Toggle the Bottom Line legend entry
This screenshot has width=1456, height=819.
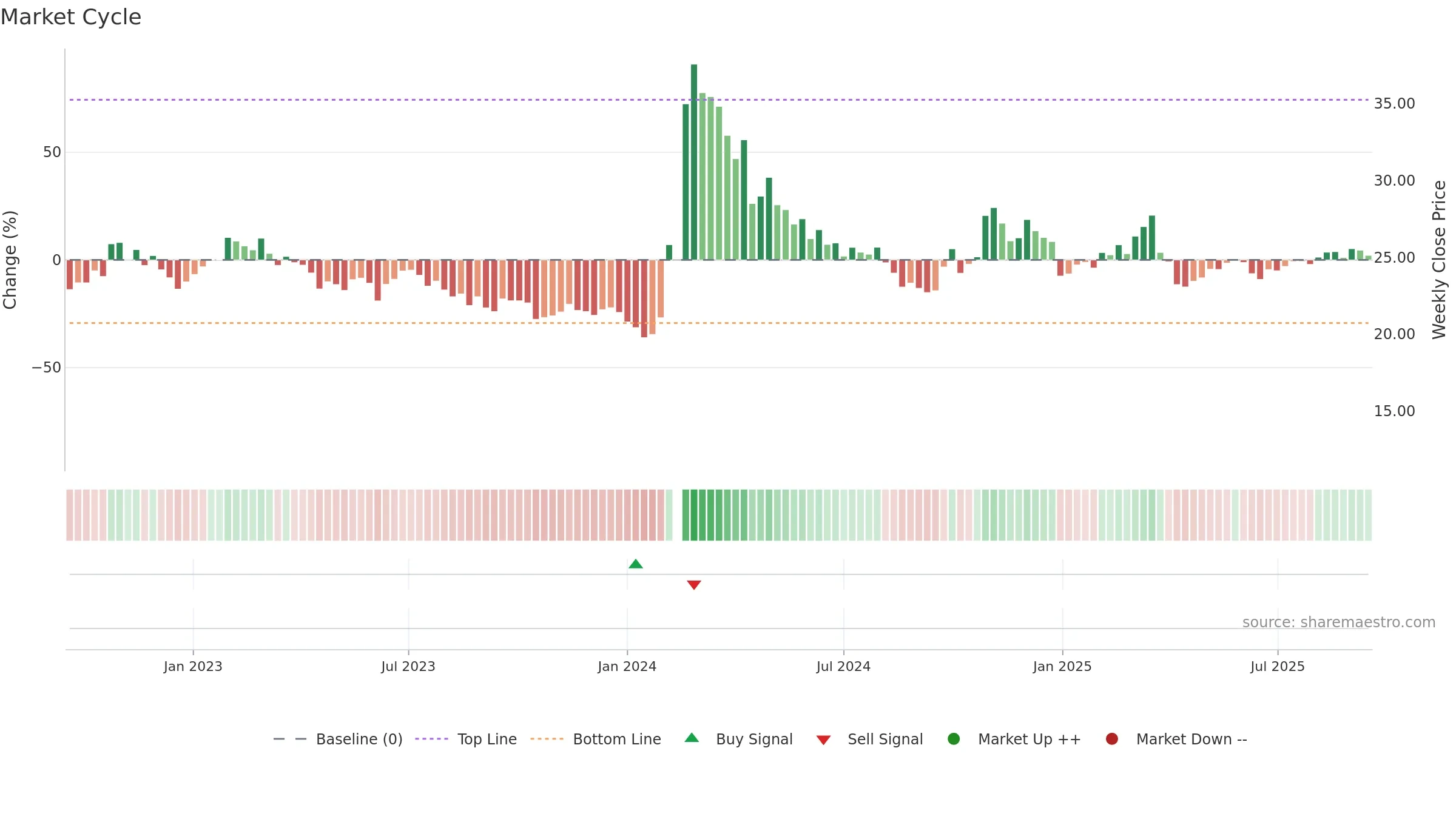(596, 740)
